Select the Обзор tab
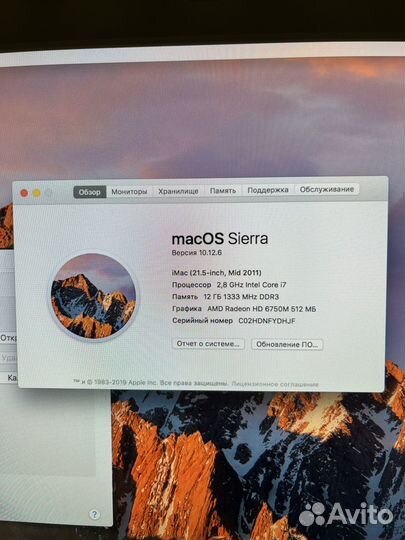The width and height of the screenshot is (405, 540). point(90,192)
